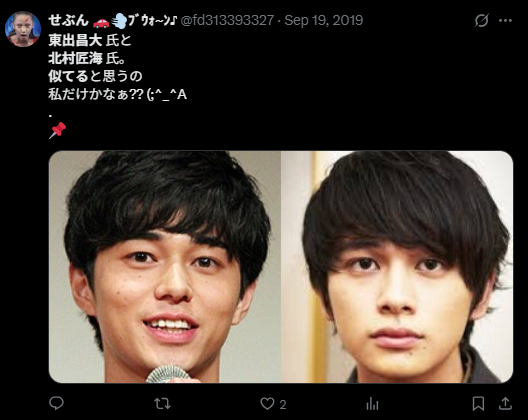Enlarge the left photo of smiling man

pyautogui.click(x=165, y=267)
